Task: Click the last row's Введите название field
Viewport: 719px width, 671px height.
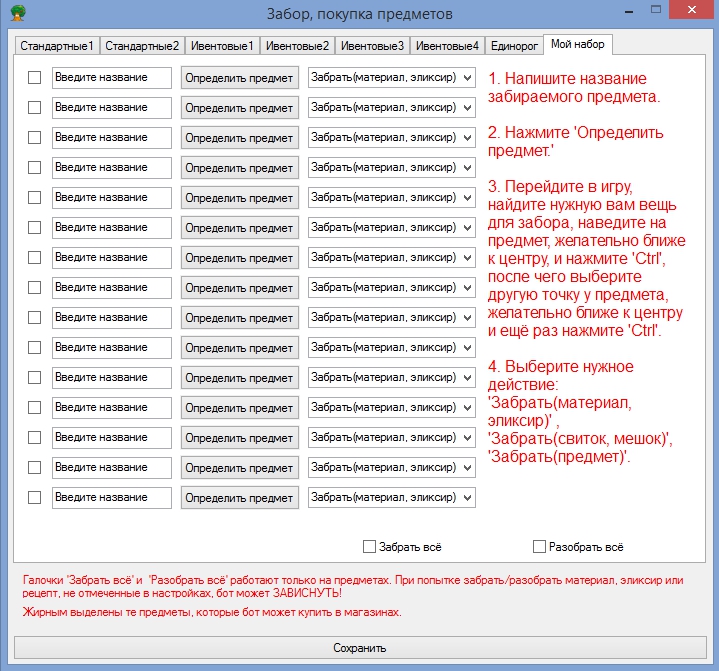Action: [x=112, y=497]
